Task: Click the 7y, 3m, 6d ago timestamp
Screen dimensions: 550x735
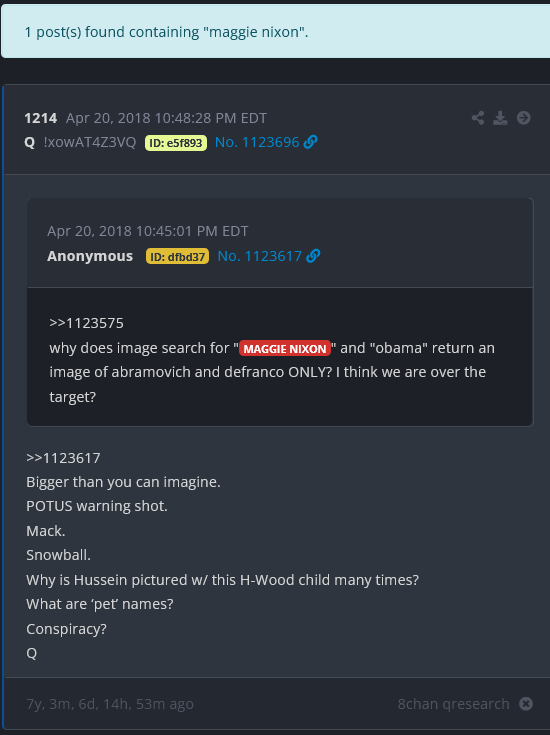Action: point(110,704)
